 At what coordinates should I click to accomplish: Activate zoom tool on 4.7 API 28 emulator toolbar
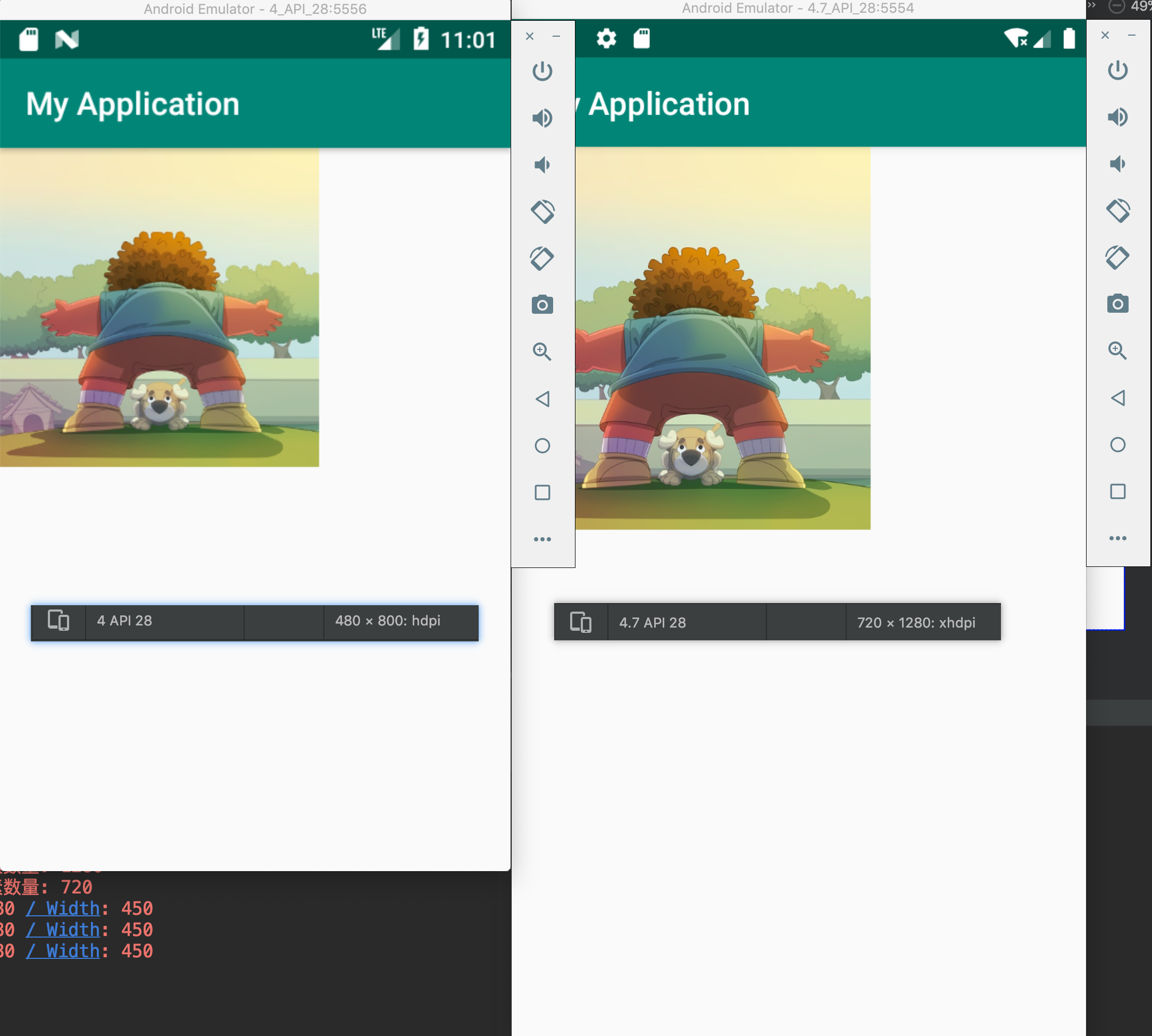(x=1117, y=350)
